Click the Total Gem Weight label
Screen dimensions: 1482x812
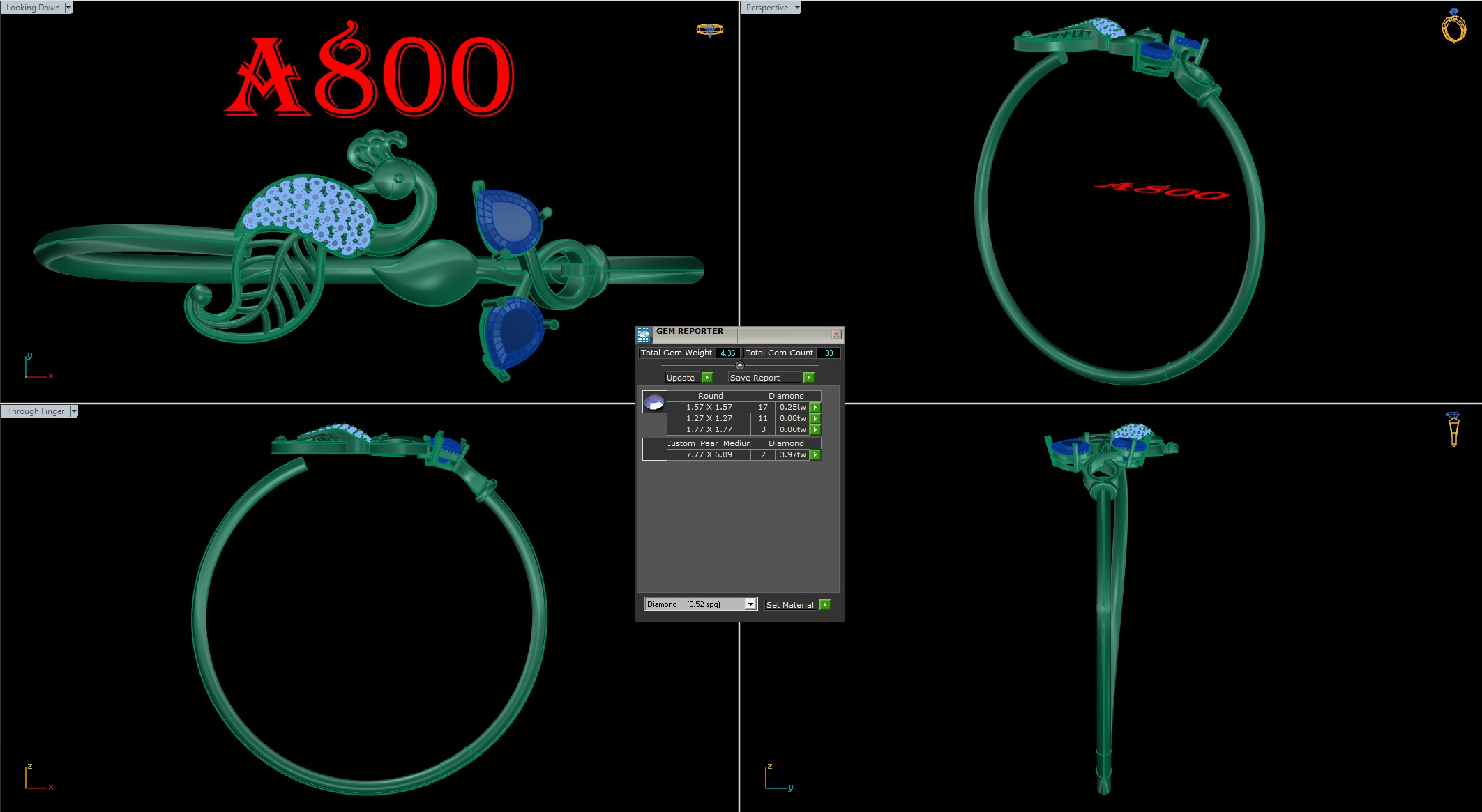point(676,353)
